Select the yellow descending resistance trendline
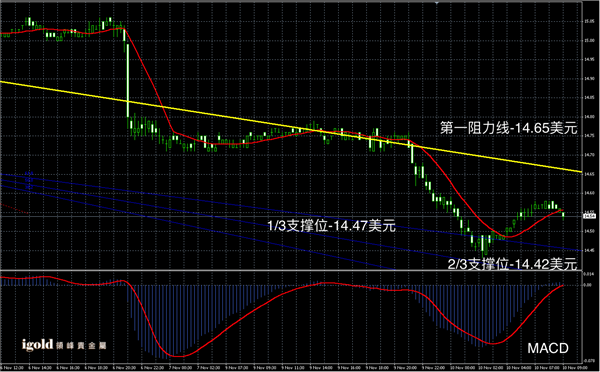The image size is (600, 372). [x=291, y=127]
